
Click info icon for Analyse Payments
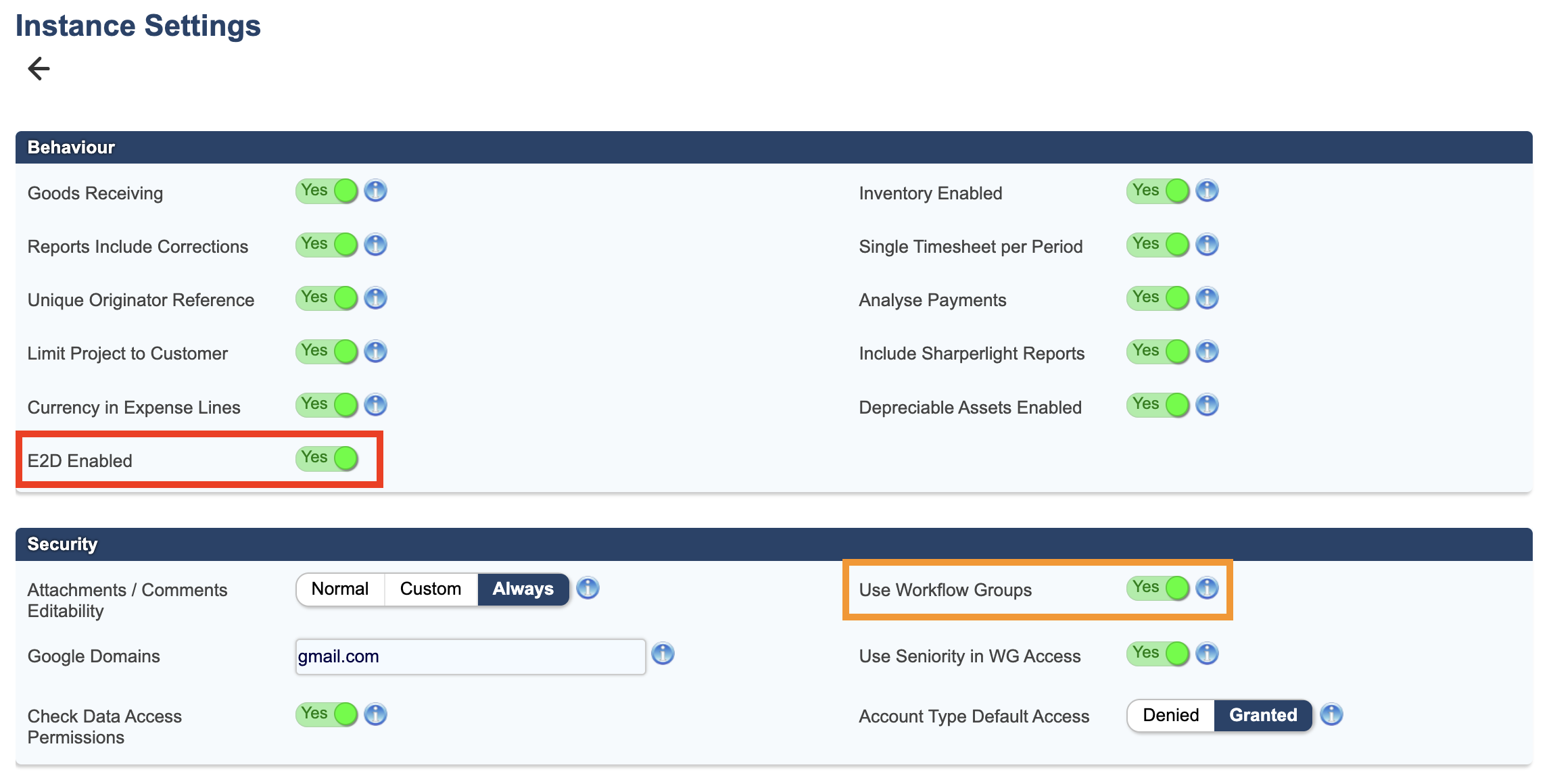[1206, 297]
